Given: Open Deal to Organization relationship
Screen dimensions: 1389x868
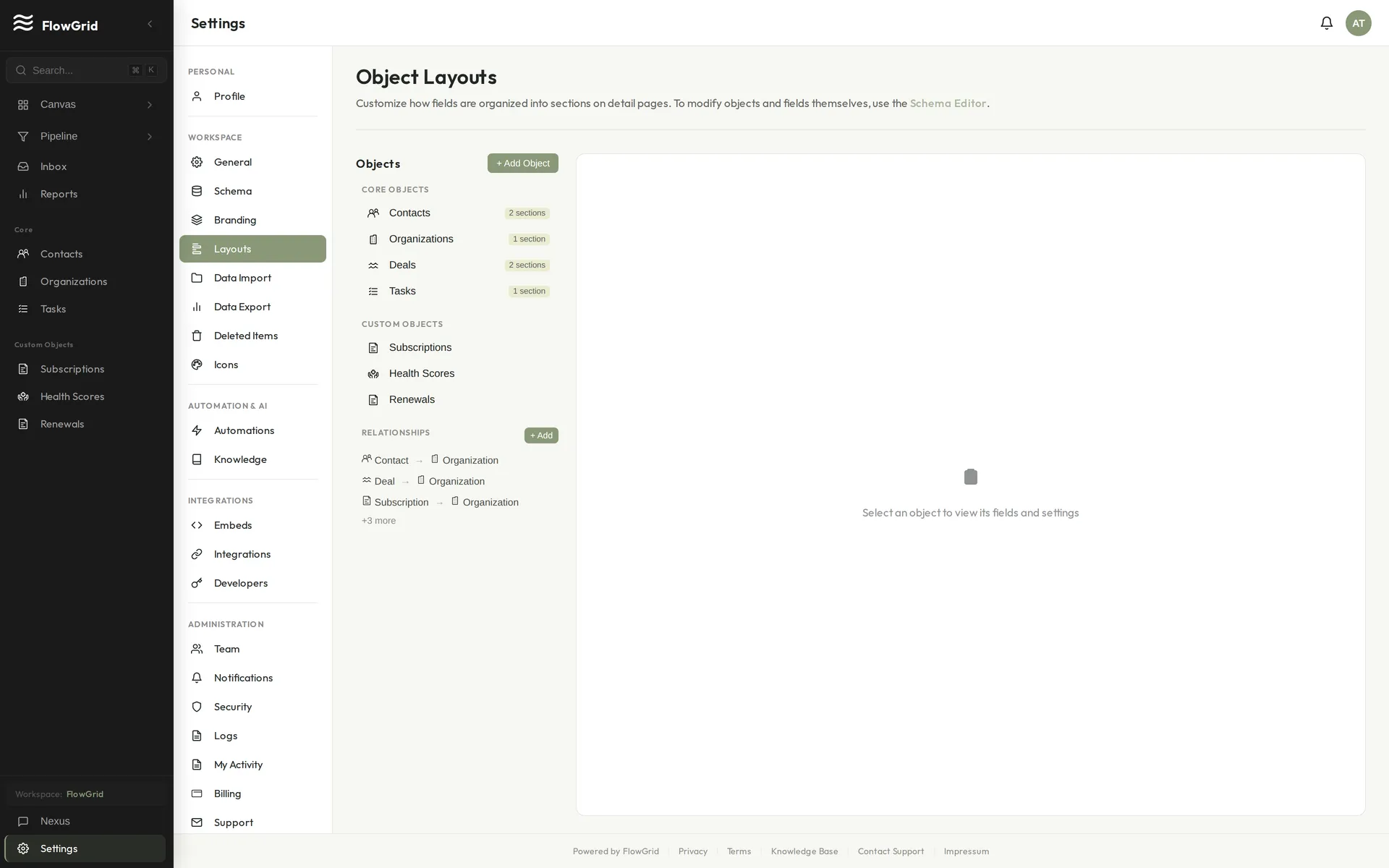Looking at the screenshot, I should click(x=423, y=481).
